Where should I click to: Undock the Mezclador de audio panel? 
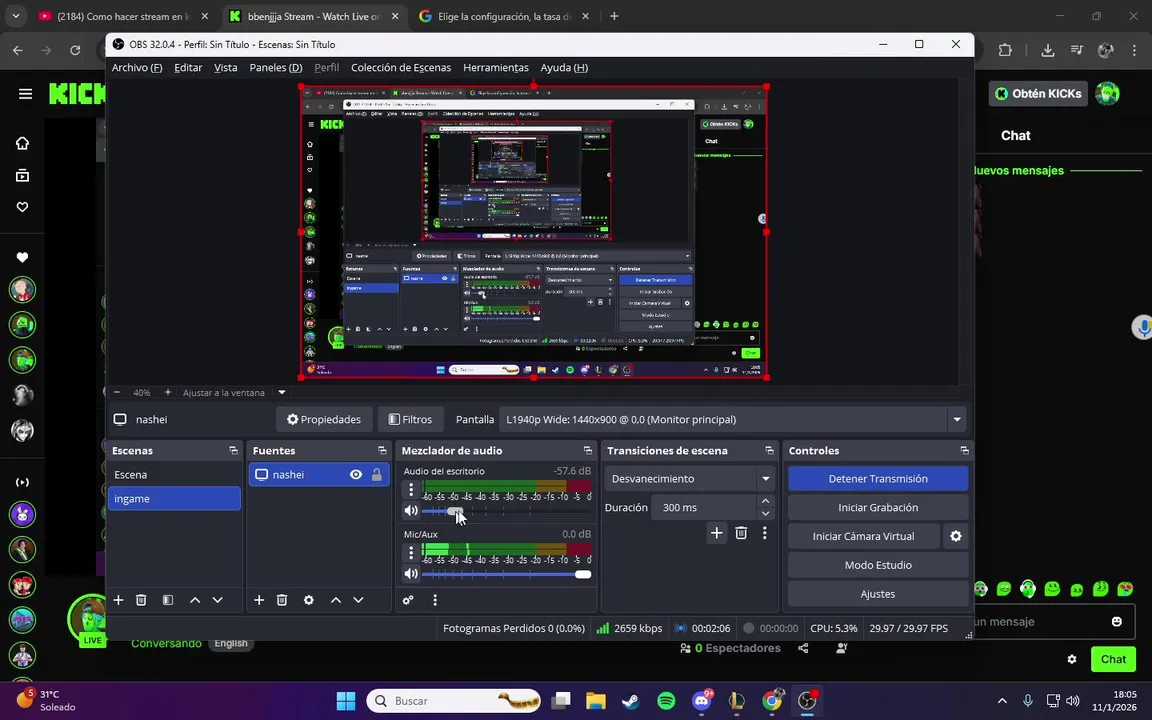(x=588, y=450)
